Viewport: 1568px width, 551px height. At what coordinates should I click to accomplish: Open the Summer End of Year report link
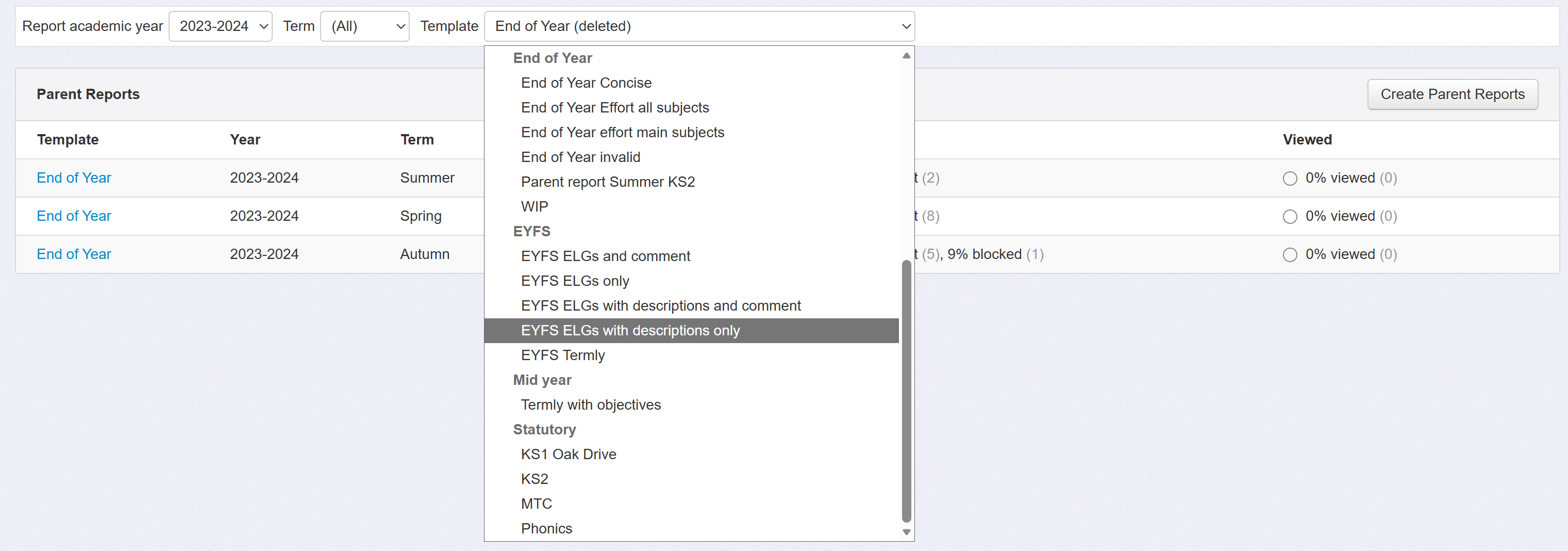(x=74, y=178)
